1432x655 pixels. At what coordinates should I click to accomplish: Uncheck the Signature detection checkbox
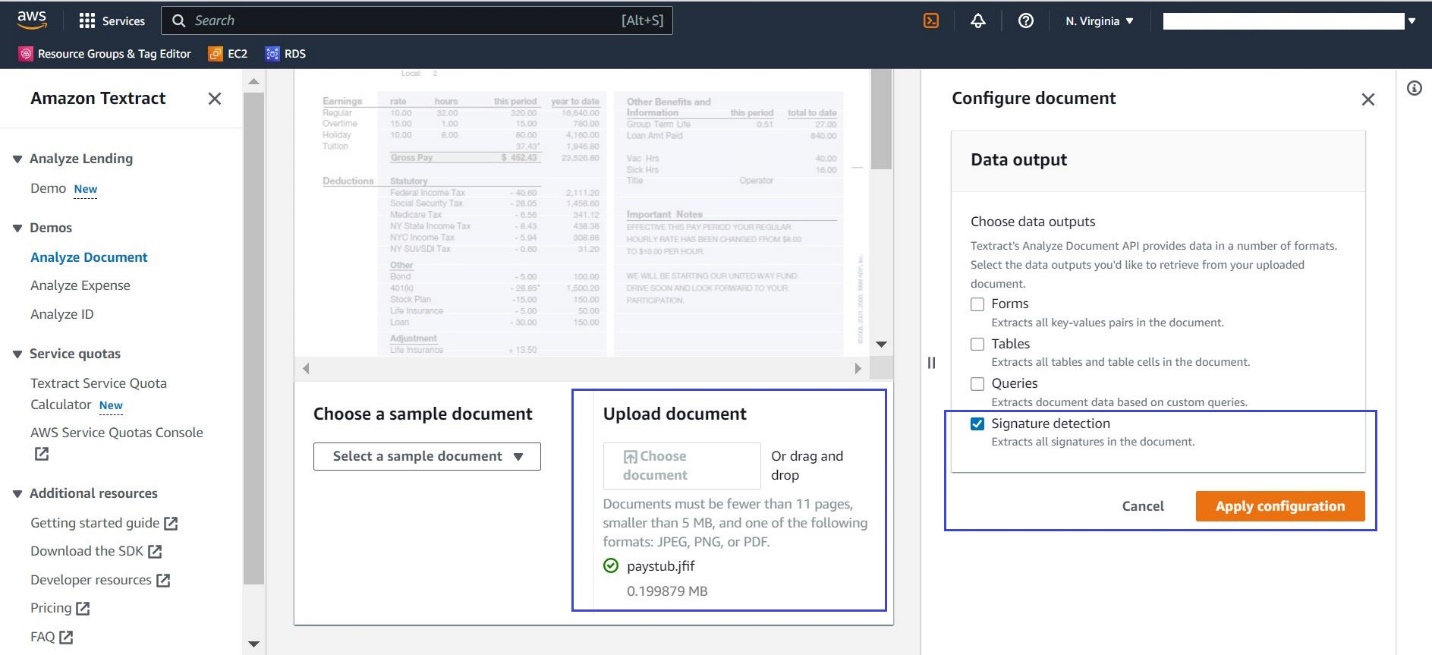978,424
